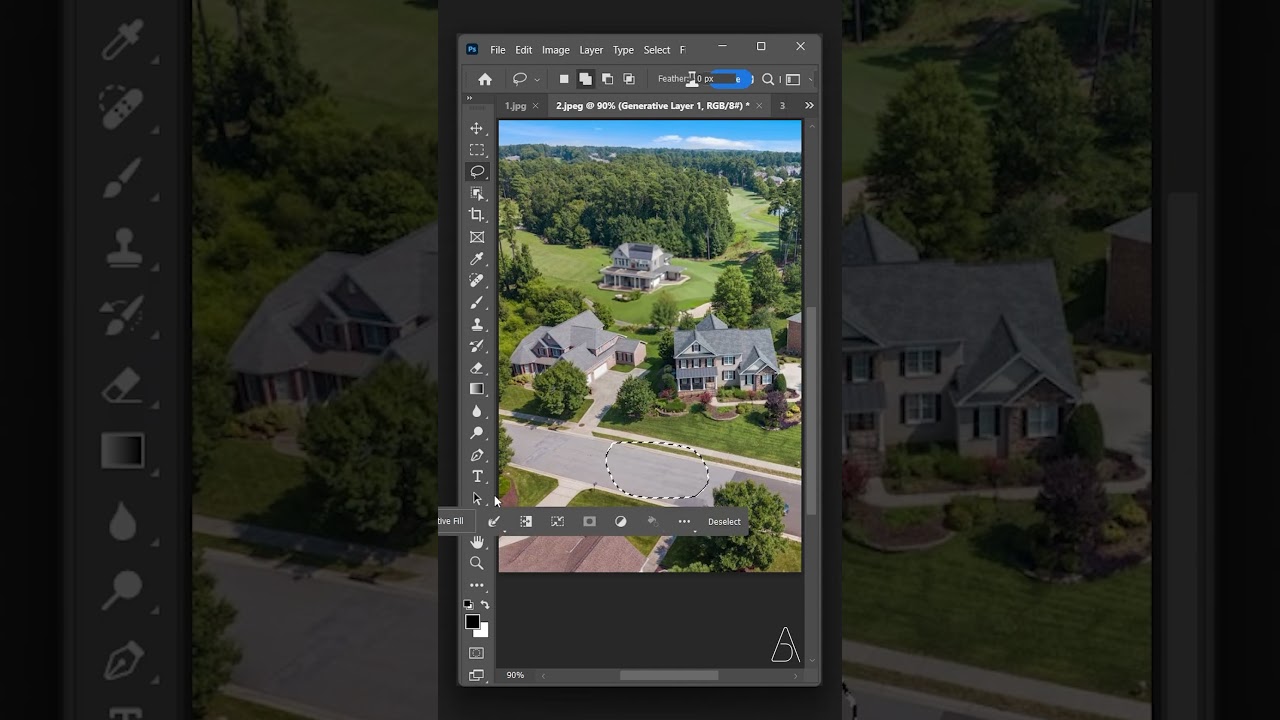Screen dimensions: 1280x720
Task: Select the Gradient tool
Action: pos(477,389)
